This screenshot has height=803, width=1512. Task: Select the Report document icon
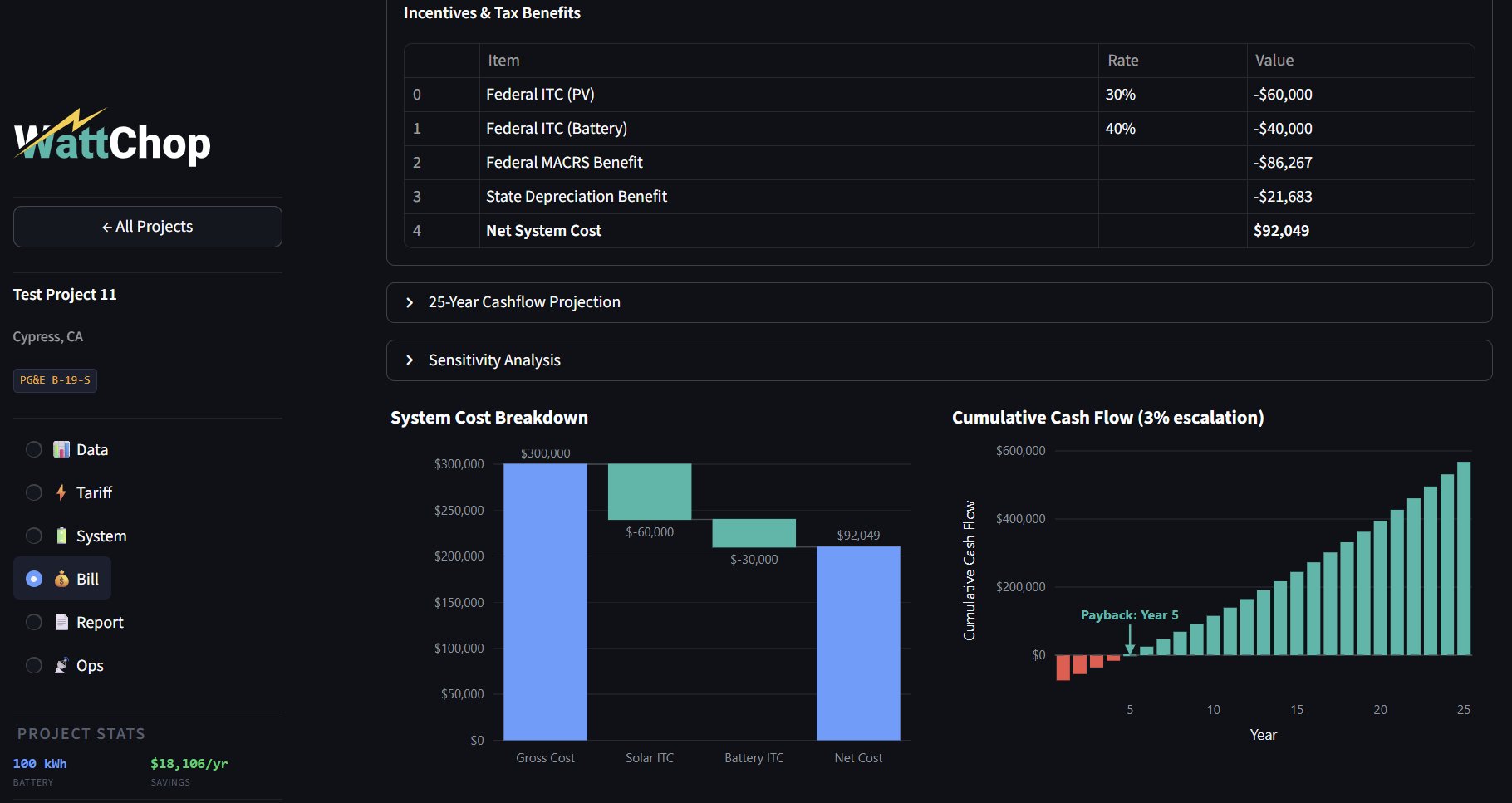pos(61,622)
